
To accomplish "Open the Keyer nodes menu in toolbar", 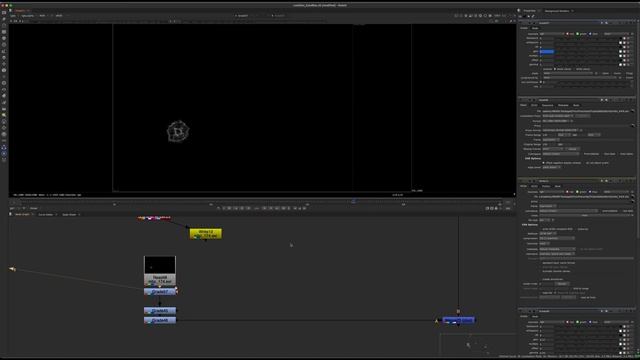I will tap(4, 51).
